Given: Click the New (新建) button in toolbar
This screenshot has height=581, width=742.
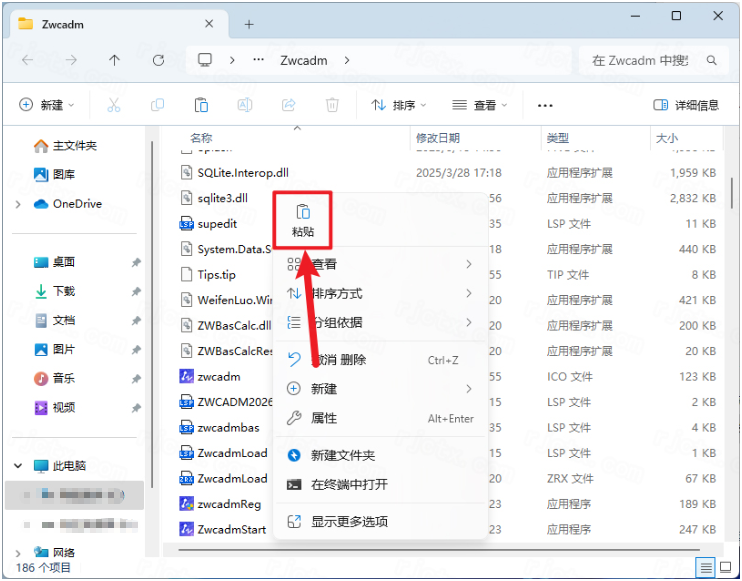Looking at the screenshot, I should [46, 105].
